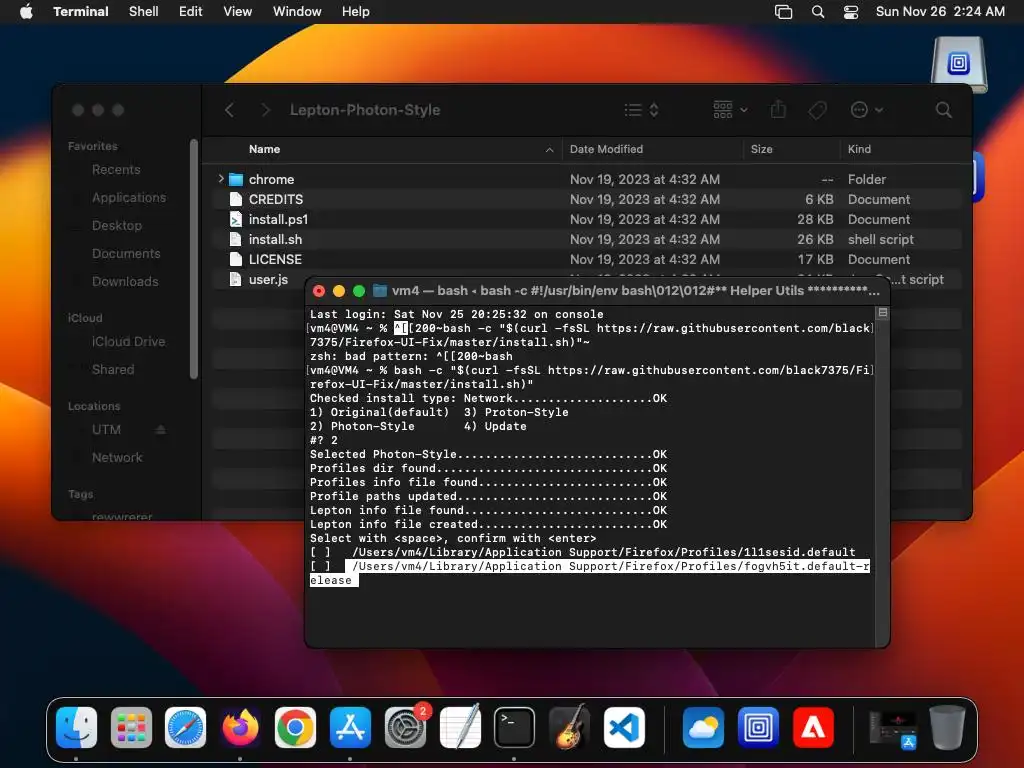This screenshot has width=1024, height=768.
Task: Select the CREDITS file row
Action: coord(586,199)
